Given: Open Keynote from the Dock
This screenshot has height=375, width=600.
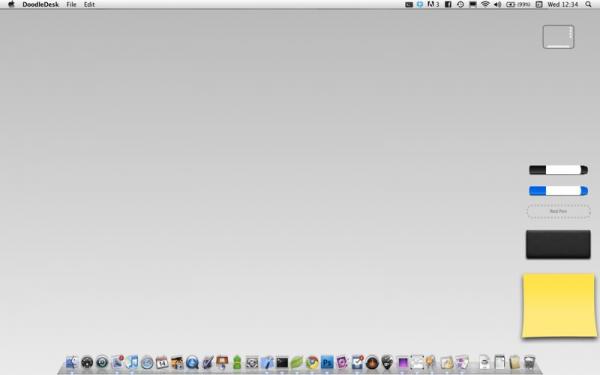Looking at the screenshot, I should 222,362.
